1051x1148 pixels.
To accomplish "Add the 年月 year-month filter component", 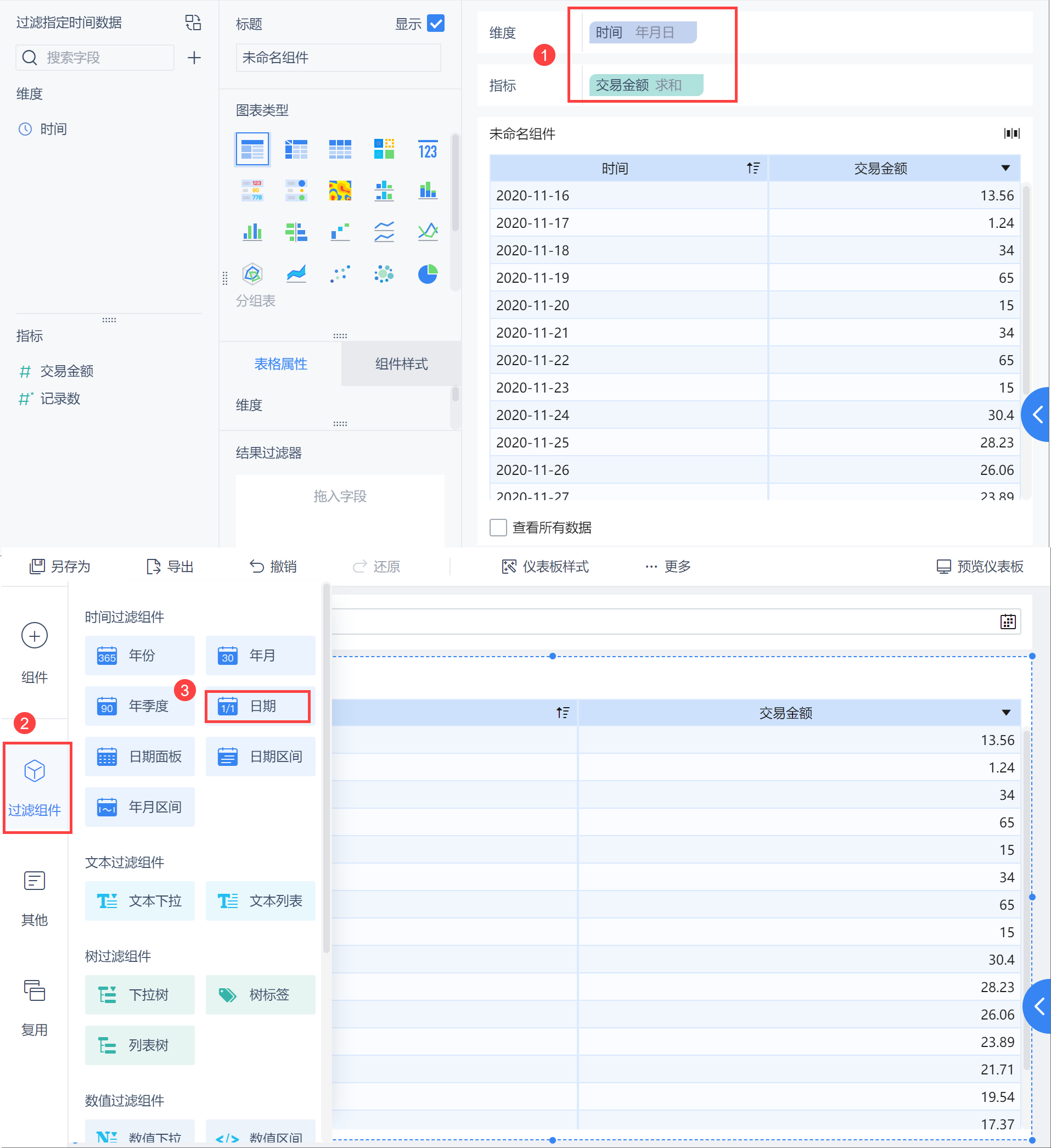I will 260,655.
